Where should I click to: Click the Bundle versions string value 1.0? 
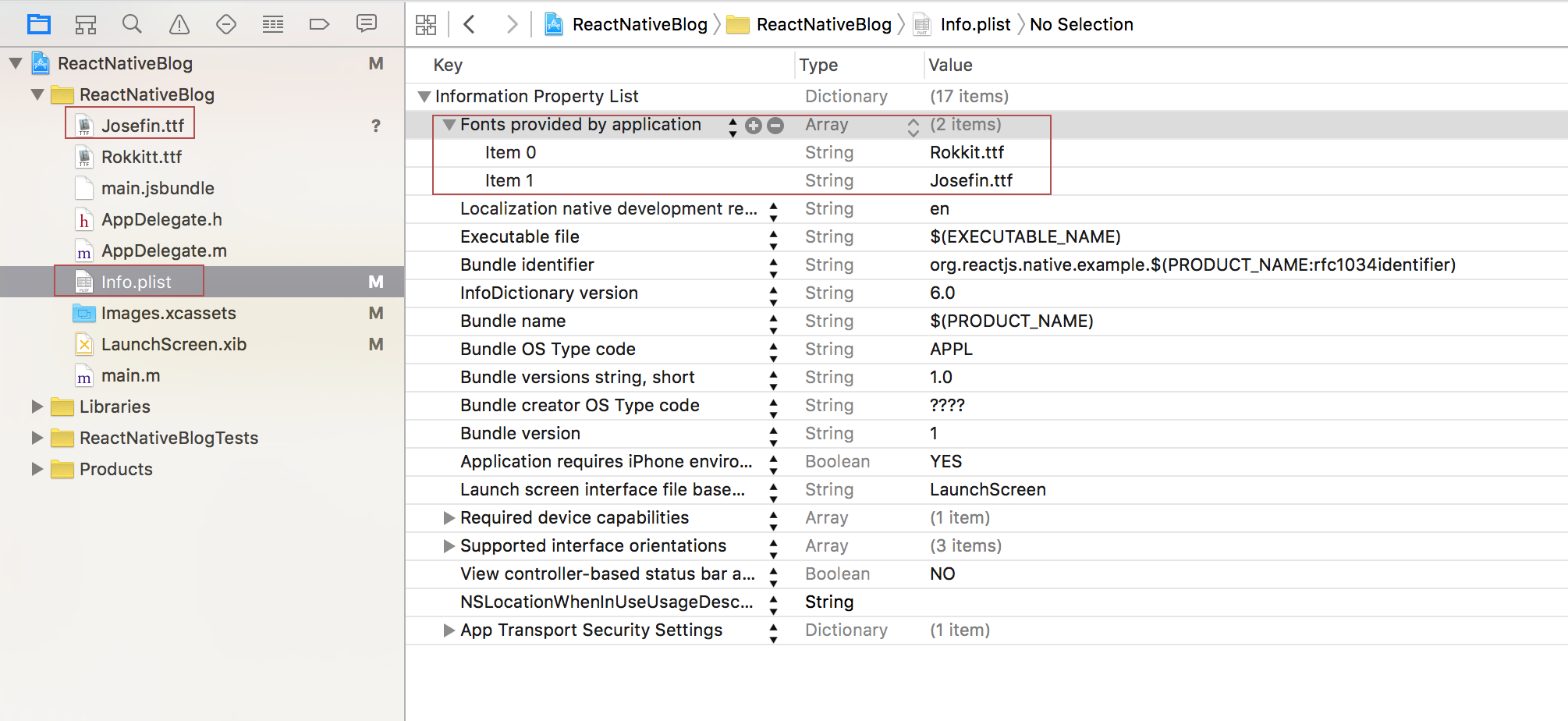941,378
